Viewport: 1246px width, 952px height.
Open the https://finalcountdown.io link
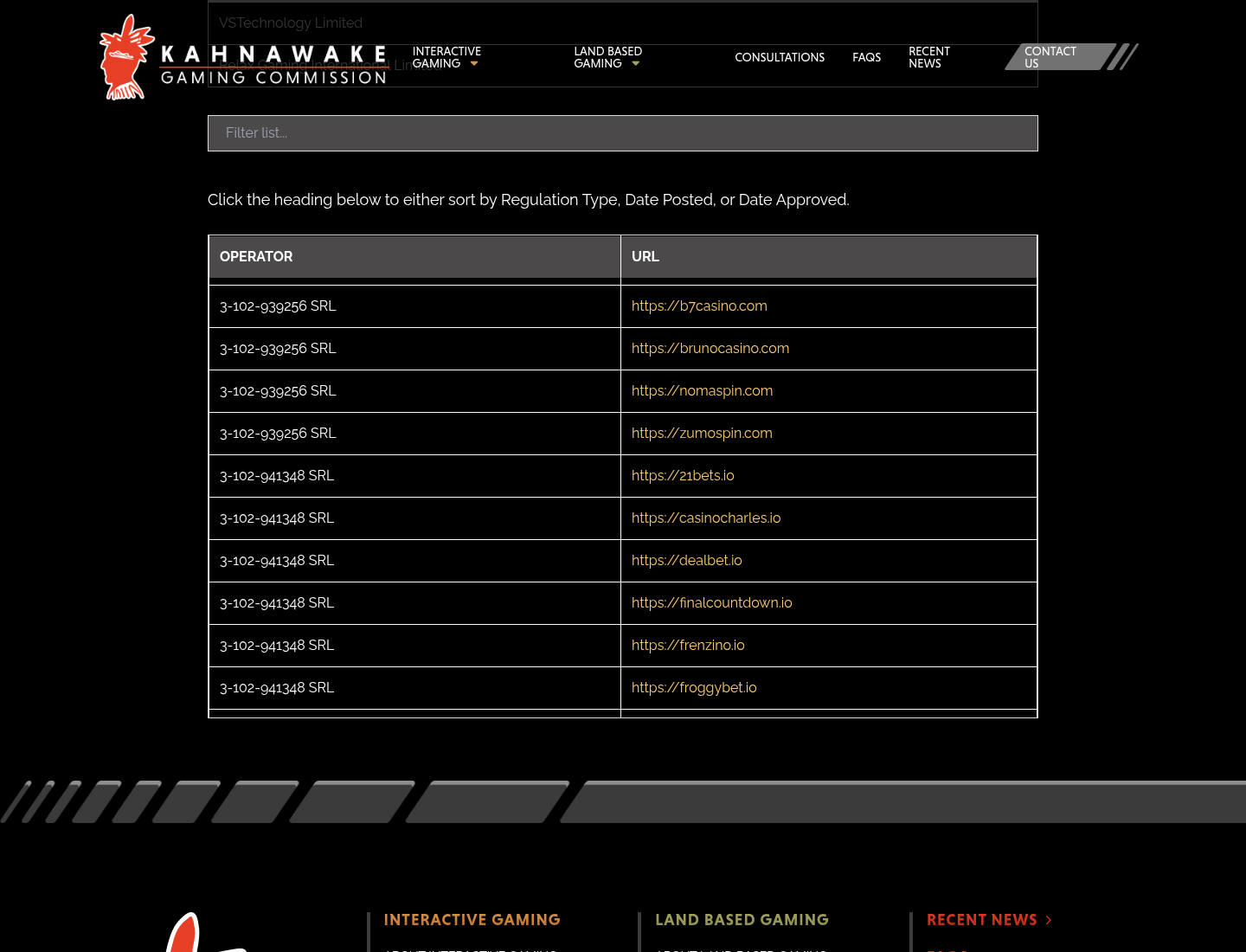[x=712, y=603]
